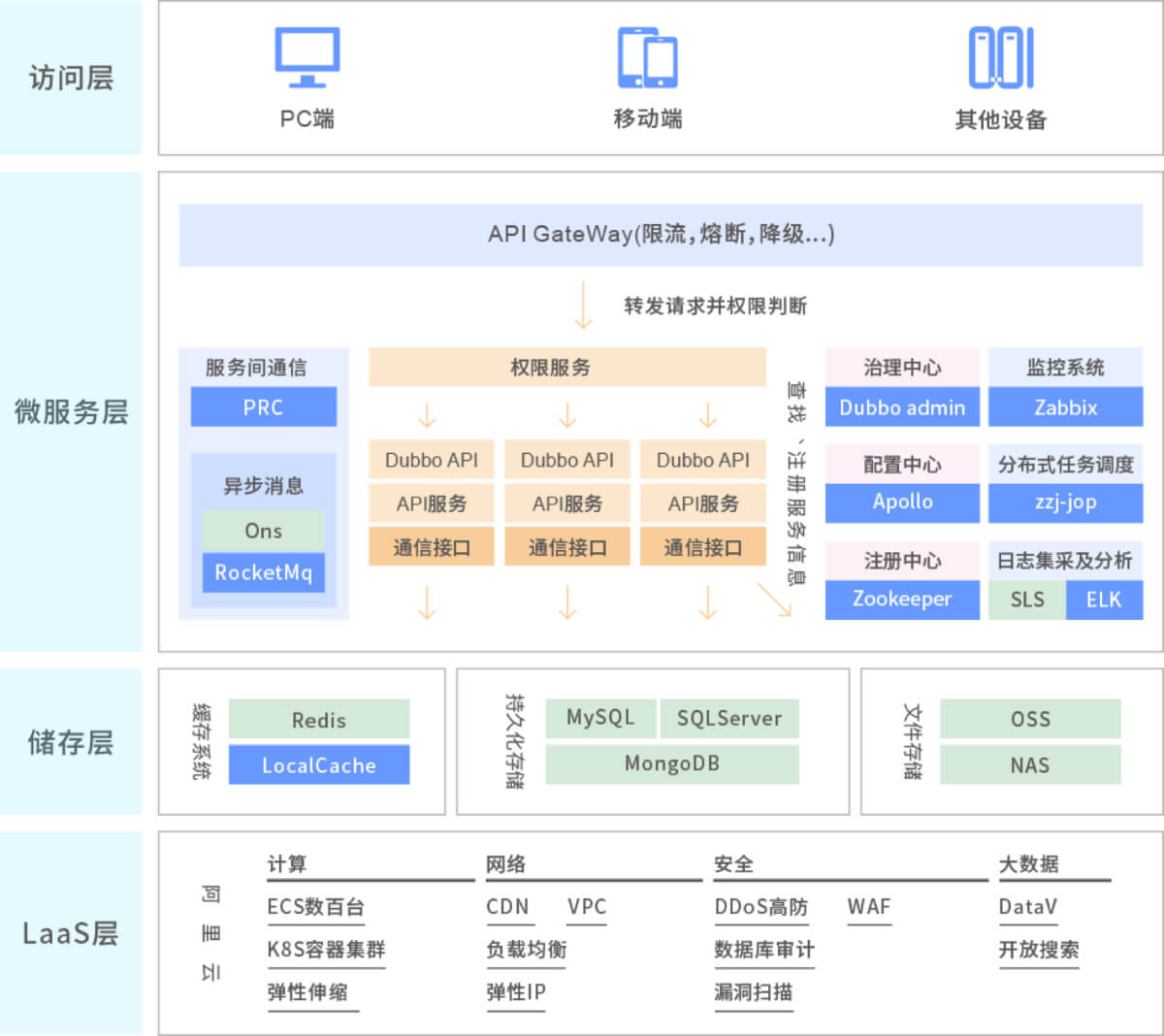
Task: Click the K8S容器集群 link
Action: pos(326,950)
